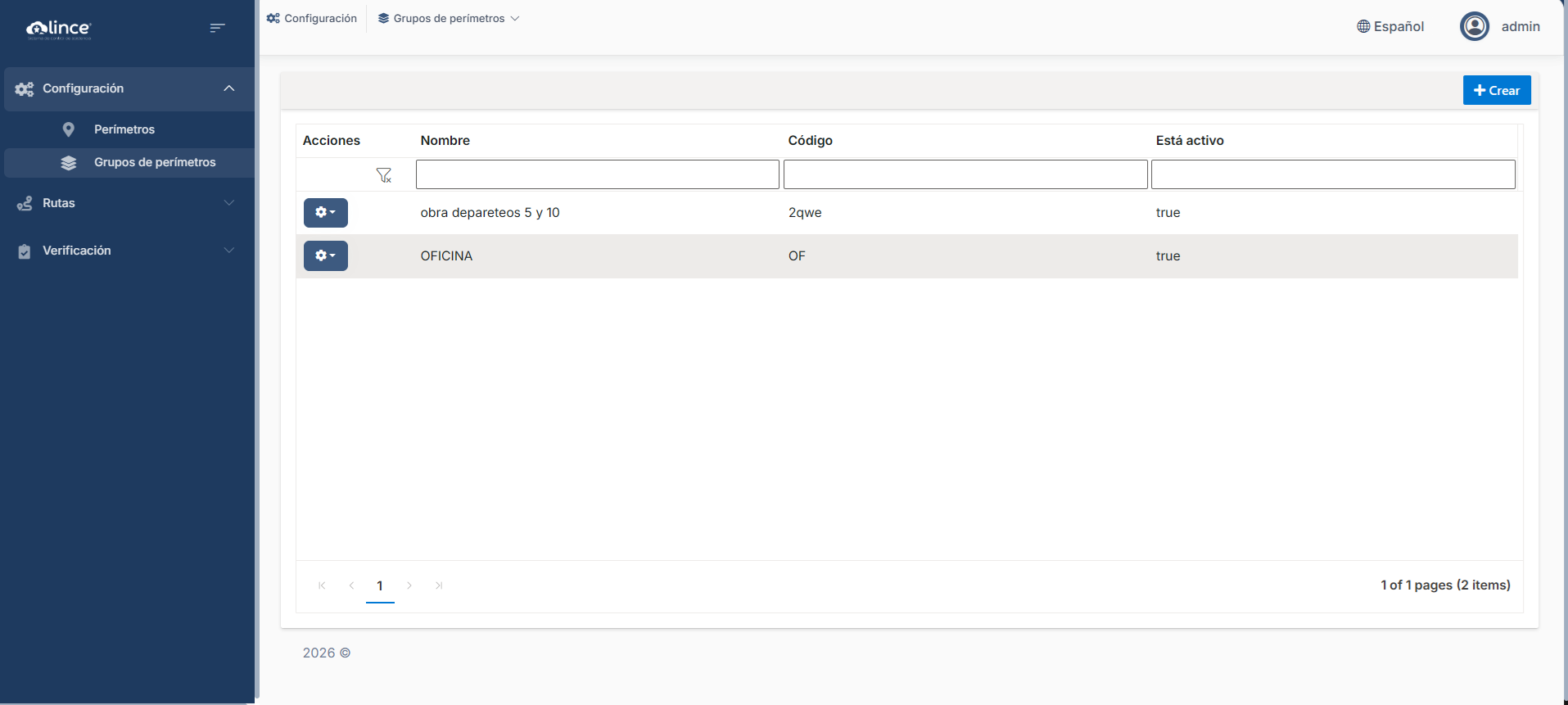The width and height of the screenshot is (1568, 705).
Task: Click the admin user avatar icon
Action: (x=1474, y=26)
